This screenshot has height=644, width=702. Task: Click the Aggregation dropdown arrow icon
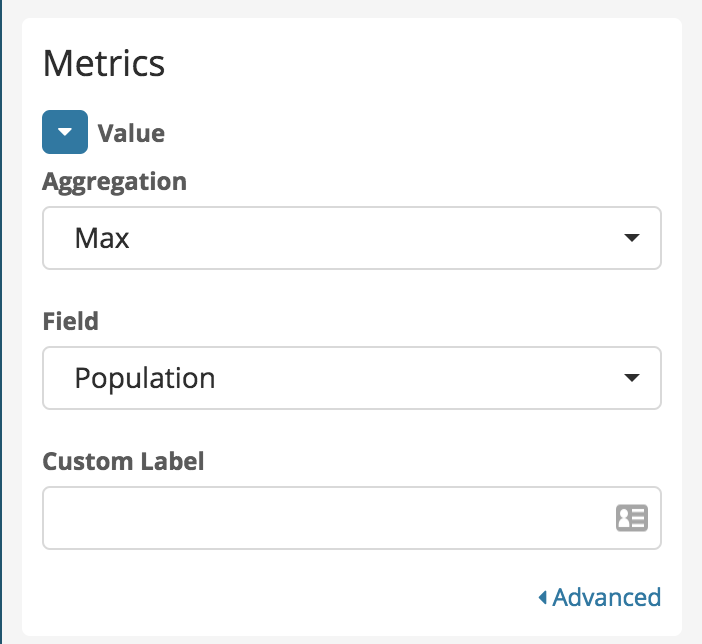point(631,238)
